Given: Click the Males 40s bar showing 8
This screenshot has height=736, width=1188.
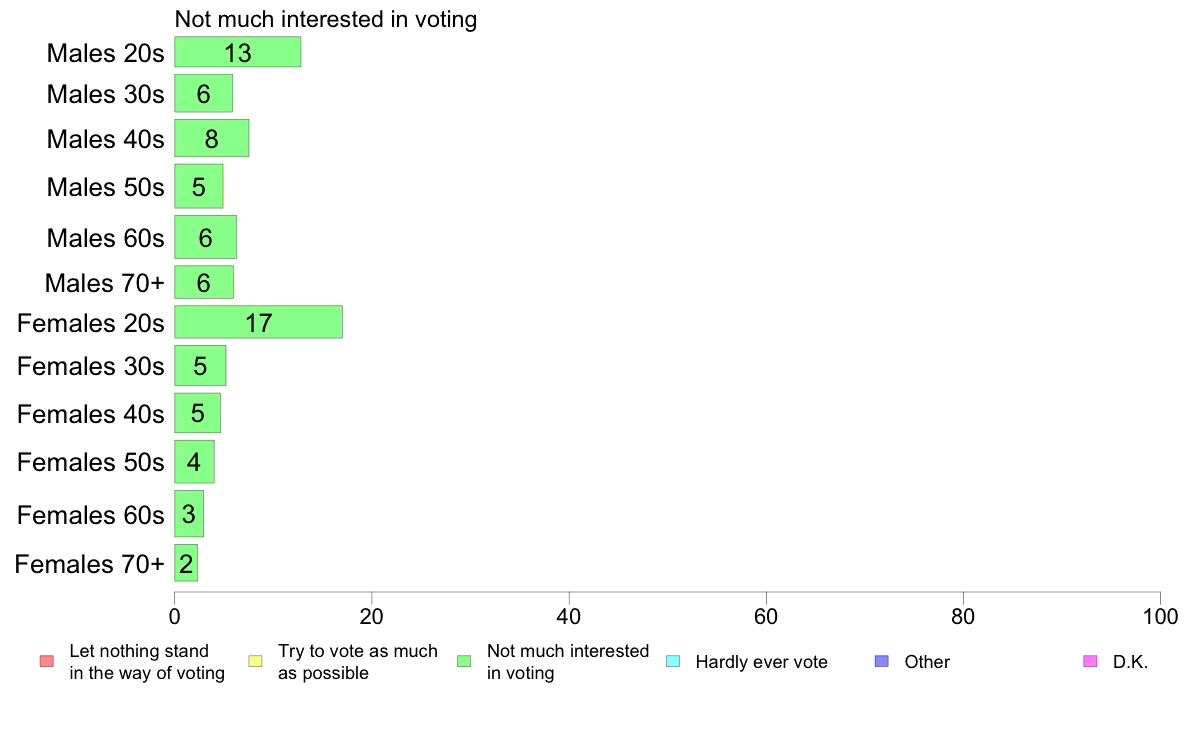Looking at the screenshot, I should pyautogui.click(x=211, y=138).
